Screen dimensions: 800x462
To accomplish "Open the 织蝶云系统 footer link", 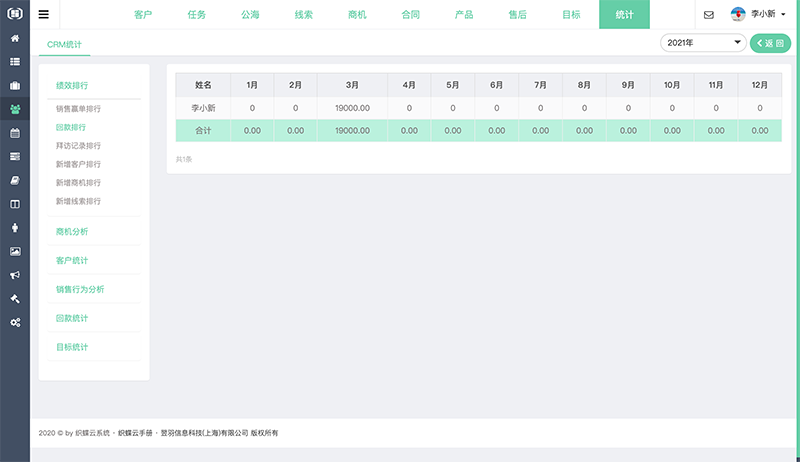I will (92, 433).
